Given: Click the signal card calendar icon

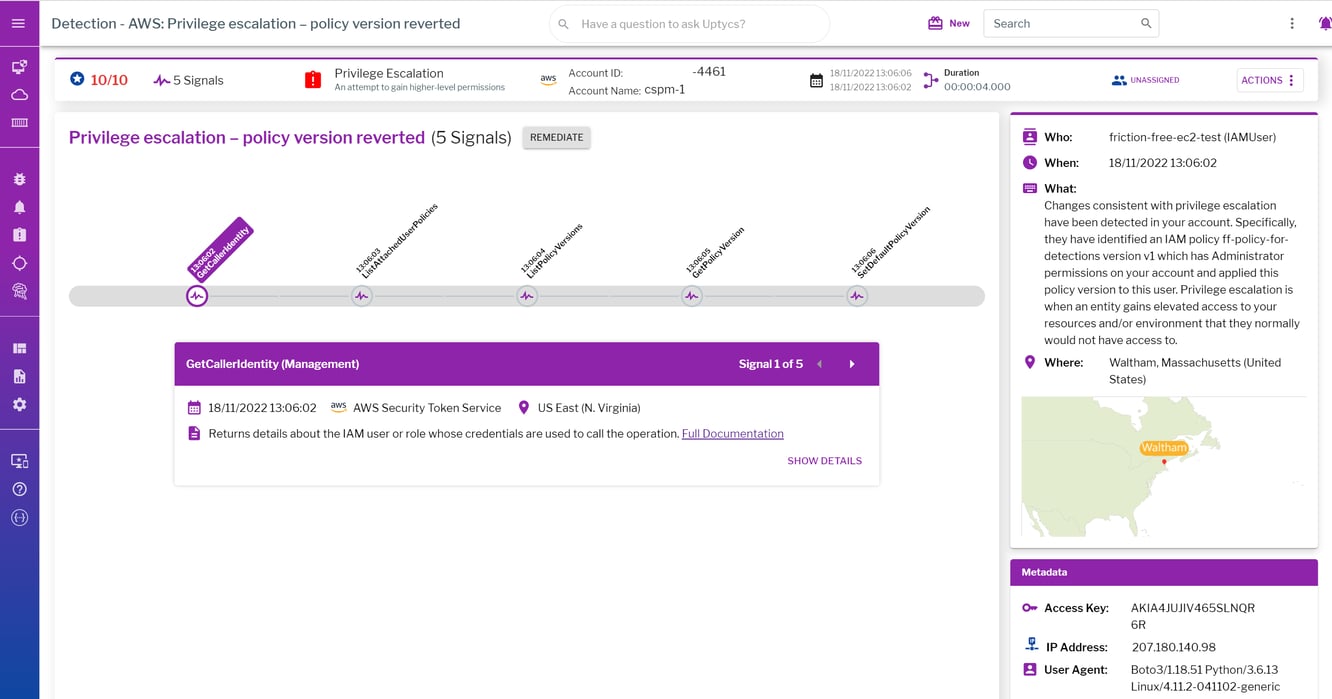Looking at the screenshot, I should (194, 408).
